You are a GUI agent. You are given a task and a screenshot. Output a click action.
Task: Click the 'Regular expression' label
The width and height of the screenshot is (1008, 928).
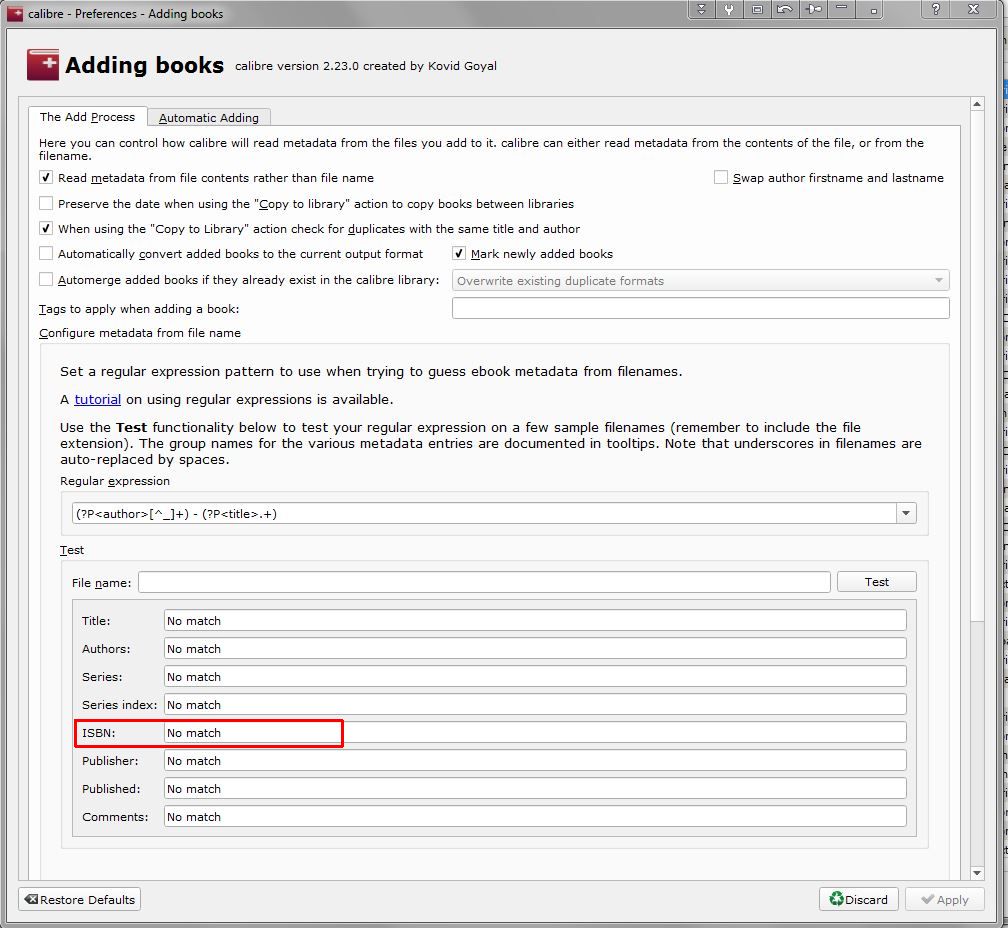tap(115, 481)
